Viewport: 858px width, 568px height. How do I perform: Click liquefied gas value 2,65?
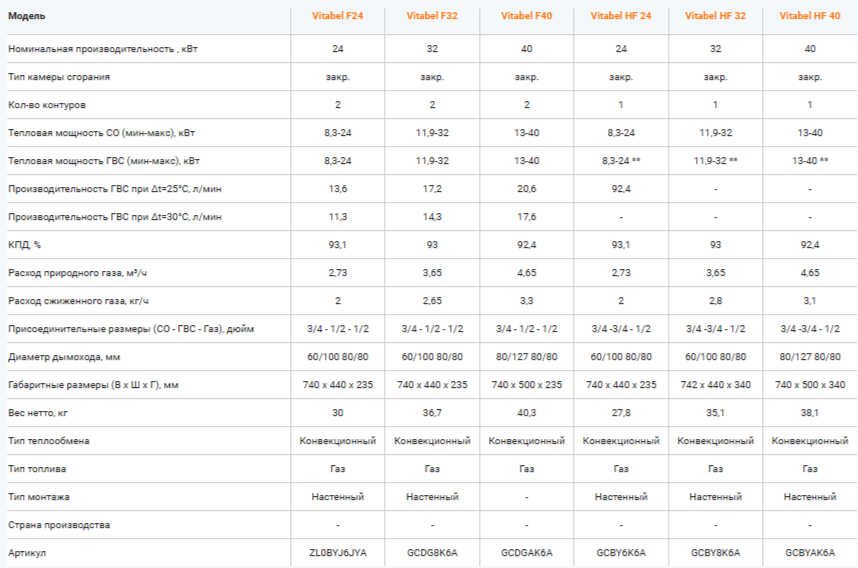(x=432, y=301)
